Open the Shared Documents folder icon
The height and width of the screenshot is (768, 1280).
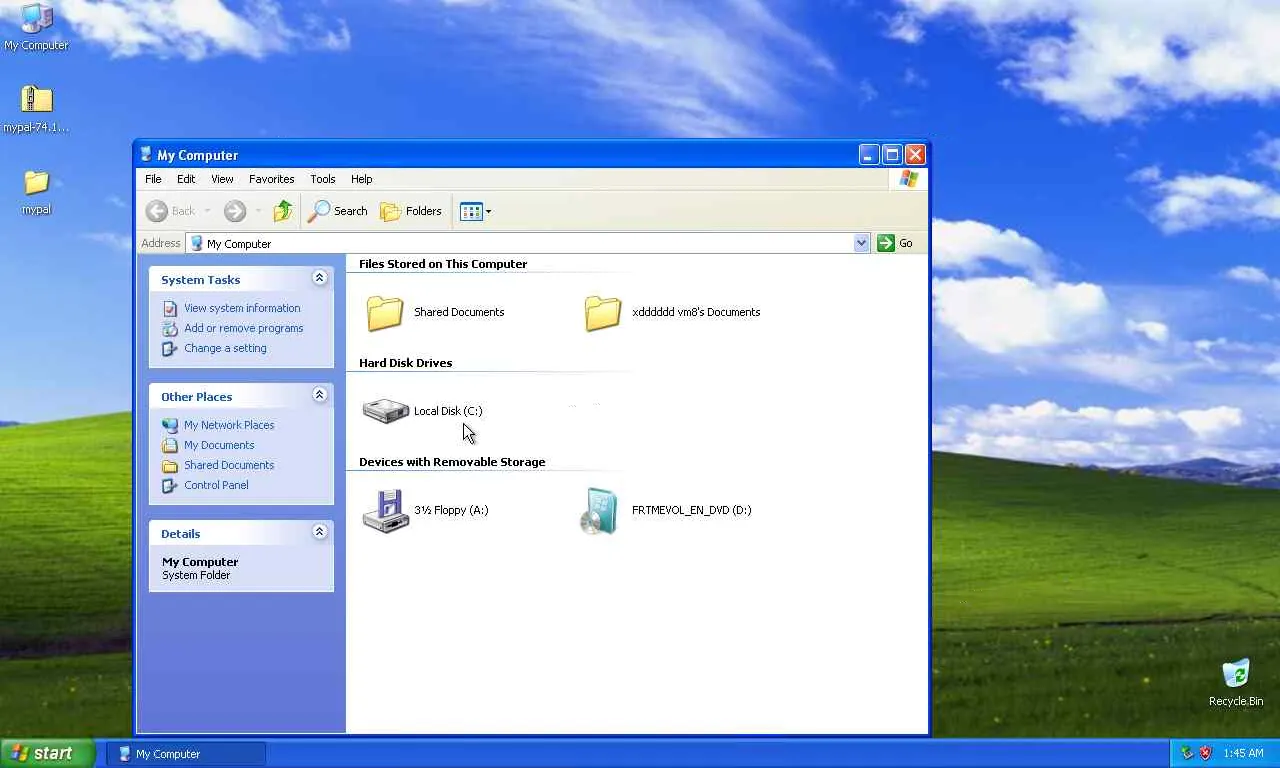[x=385, y=312]
